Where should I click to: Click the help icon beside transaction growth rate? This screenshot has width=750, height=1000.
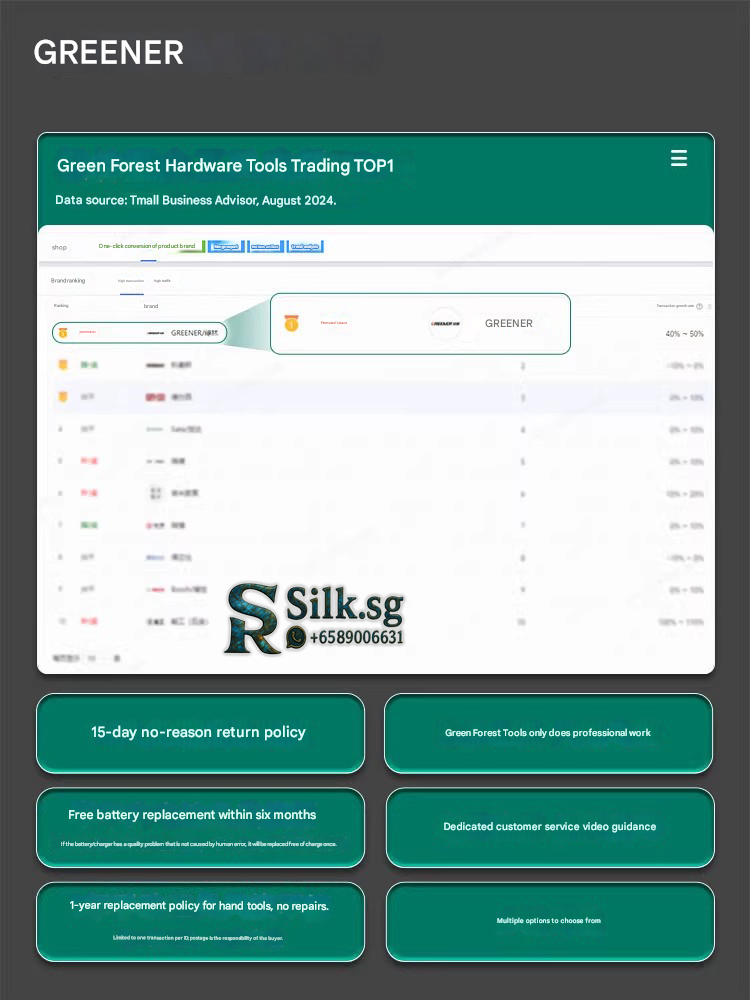coord(699,306)
